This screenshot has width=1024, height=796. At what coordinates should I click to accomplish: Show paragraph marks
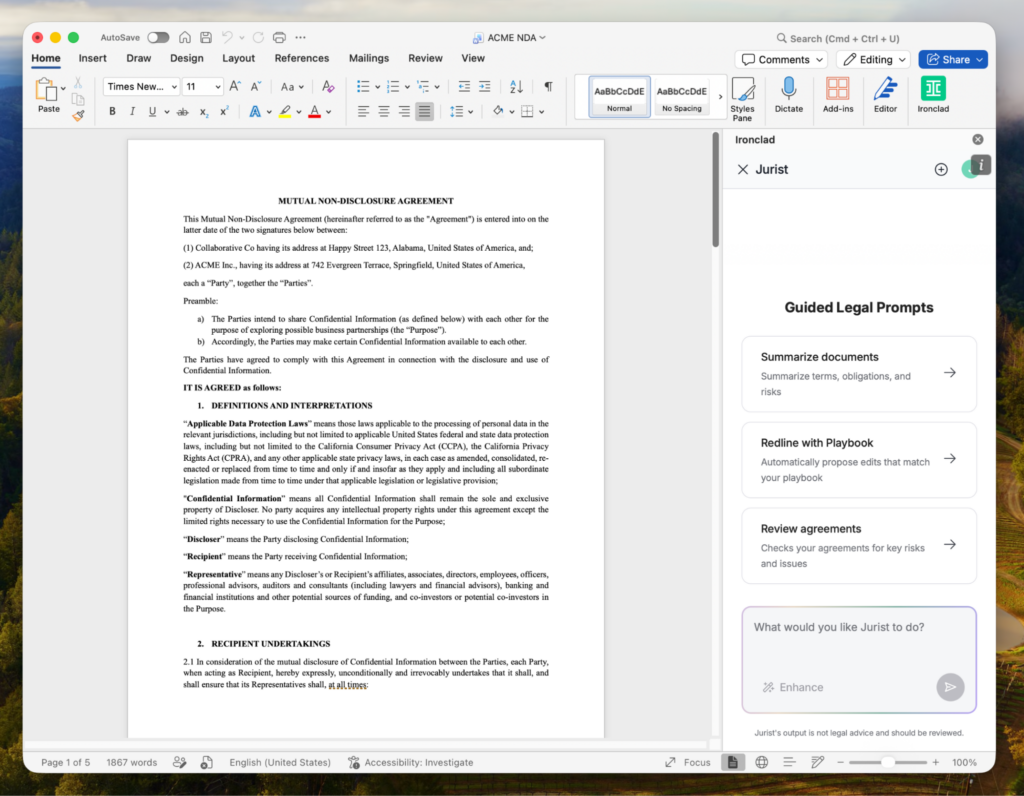[549, 86]
